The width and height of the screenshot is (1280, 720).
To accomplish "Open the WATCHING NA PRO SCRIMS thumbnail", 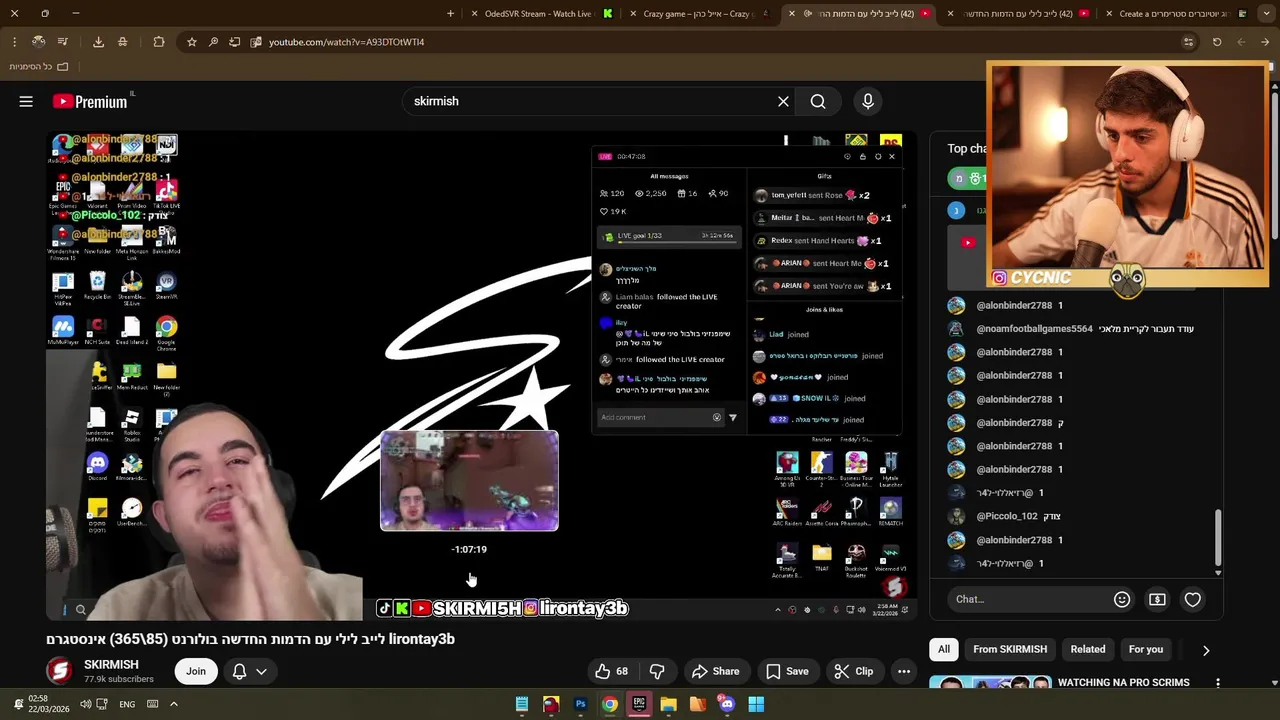I will pos(990,684).
